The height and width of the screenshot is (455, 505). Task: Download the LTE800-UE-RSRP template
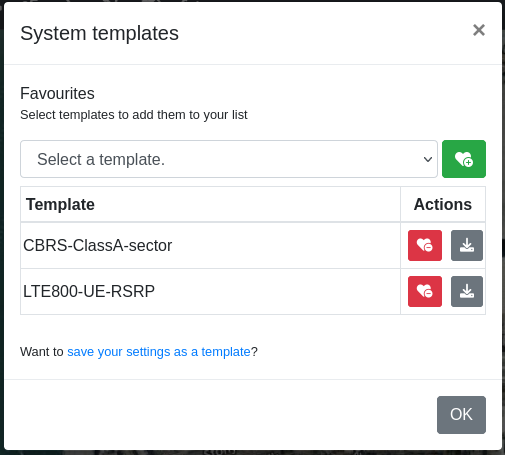[467, 291]
